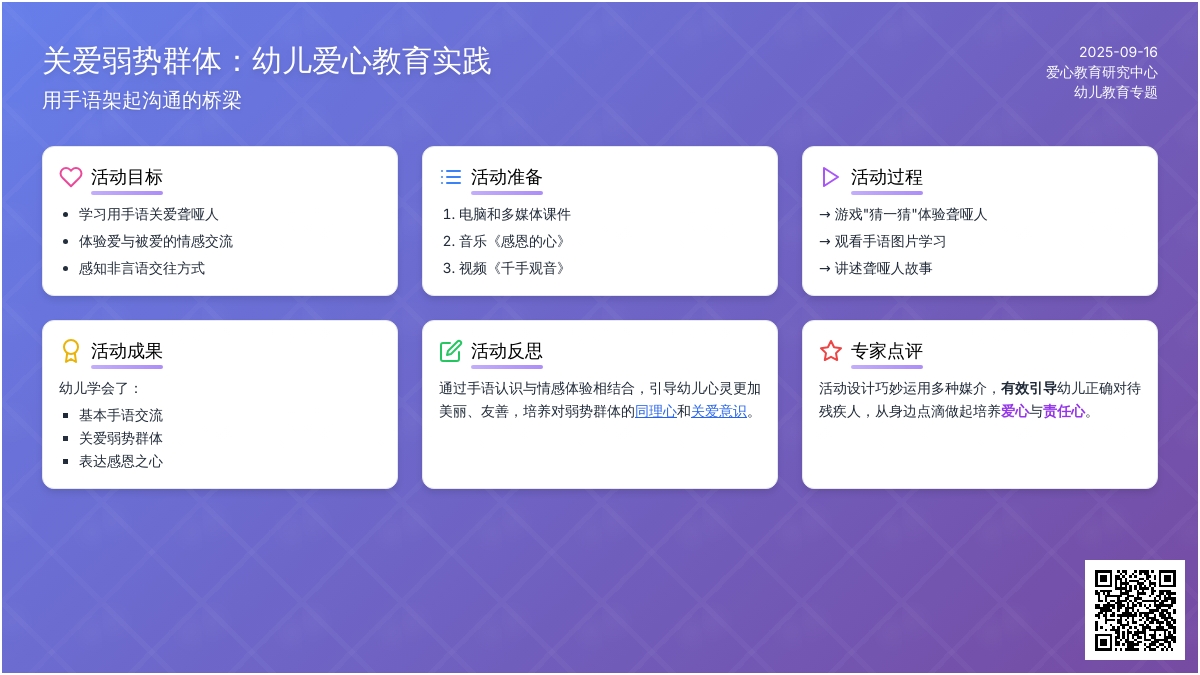This screenshot has height=675, width=1200.
Task: Select bullet item 学习用手语关爱聋哑人
Action: (x=149, y=214)
